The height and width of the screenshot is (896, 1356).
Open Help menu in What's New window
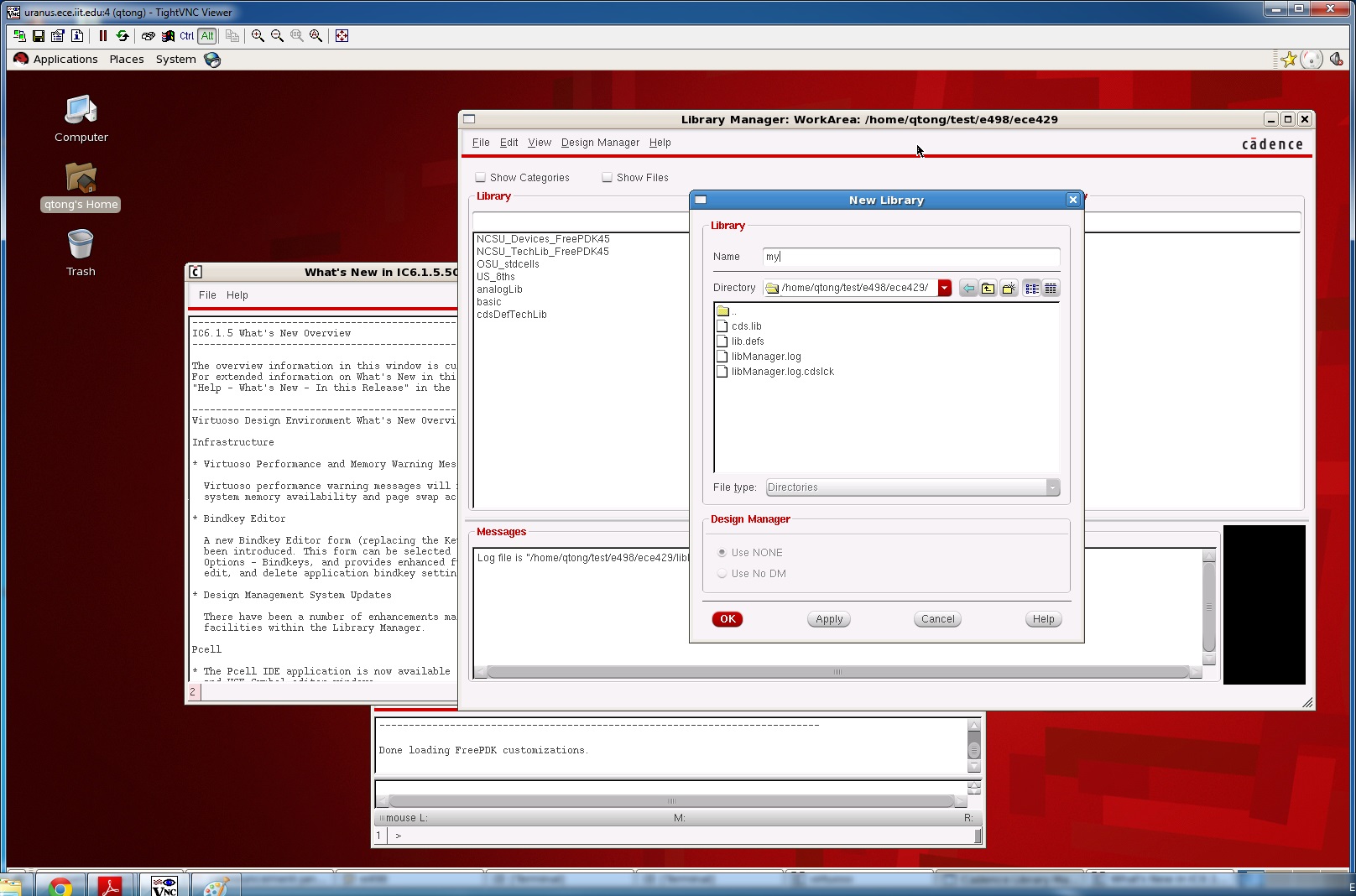pyautogui.click(x=237, y=295)
